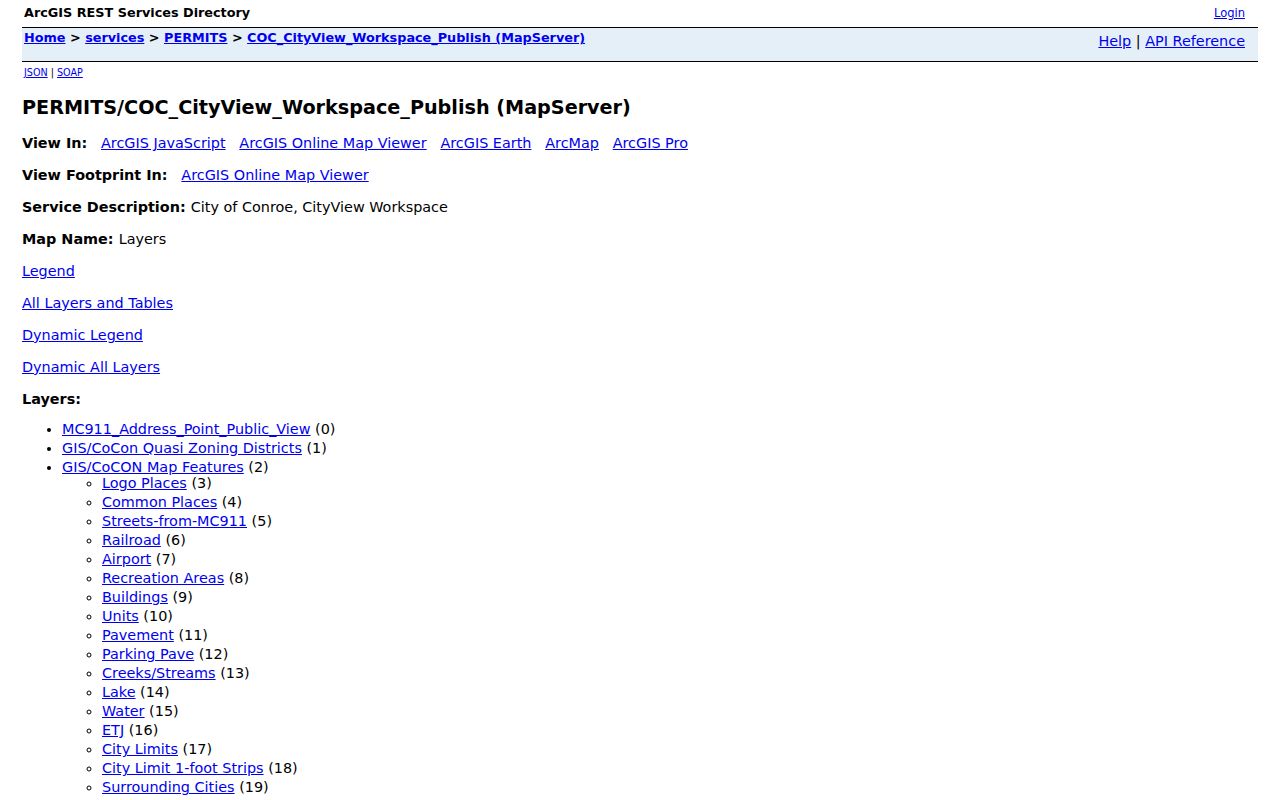Open the Water layer
This screenshot has width=1280, height=800.
(123, 711)
